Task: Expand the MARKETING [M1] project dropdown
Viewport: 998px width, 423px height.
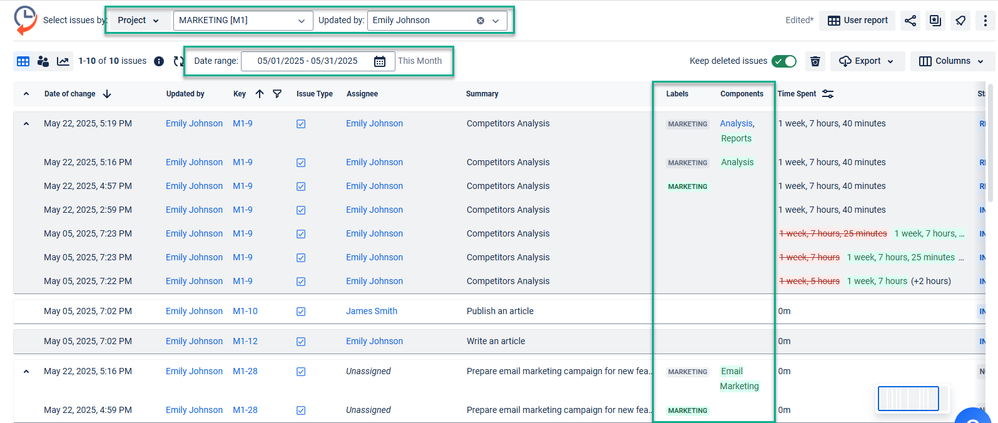Action: click(243, 20)
